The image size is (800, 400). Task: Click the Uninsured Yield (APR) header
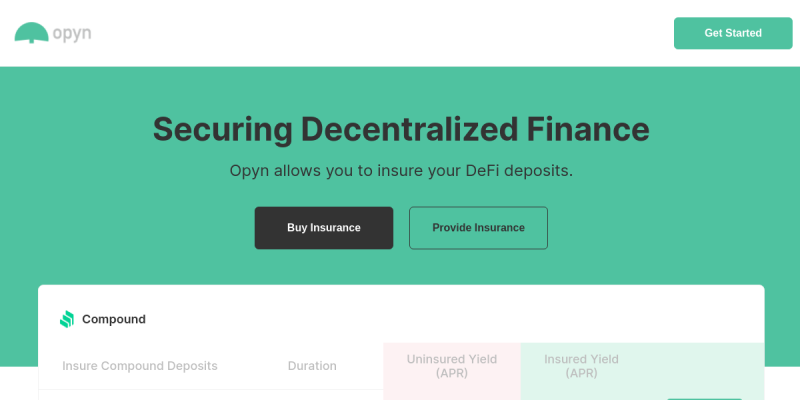click(x=452, y=366)
